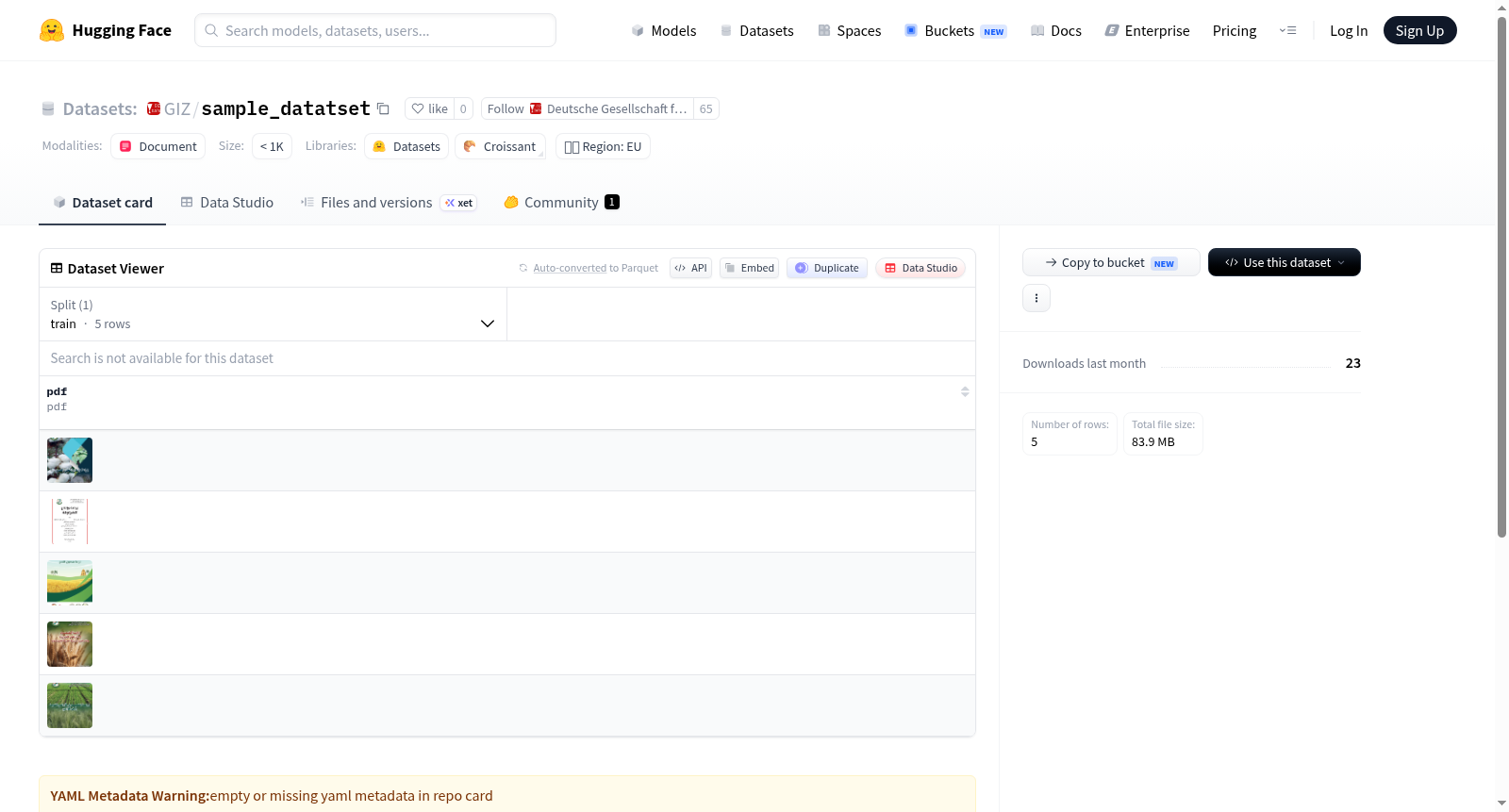The width and height of the screenshot is (1509, 812).
Task: Click the Hugging Face logo icon
Action: pyautogui.click(x=52, y=30)
